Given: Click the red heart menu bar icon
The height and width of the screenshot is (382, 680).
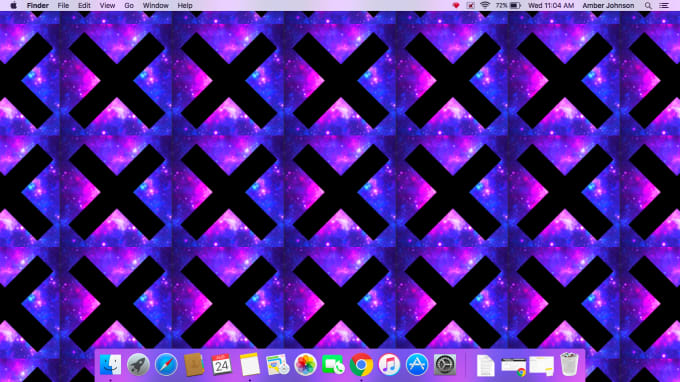Looking at the screenshot, I should coord(456,6).
